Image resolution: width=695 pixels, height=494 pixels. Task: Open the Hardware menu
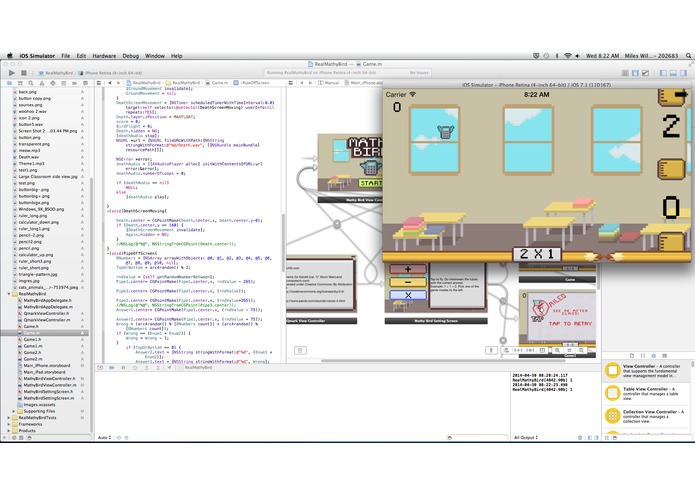click(104, 56)
